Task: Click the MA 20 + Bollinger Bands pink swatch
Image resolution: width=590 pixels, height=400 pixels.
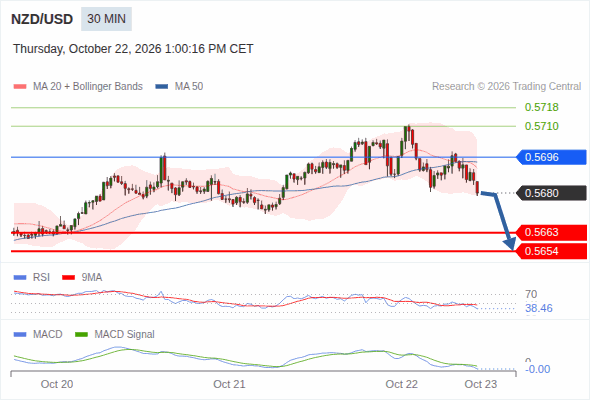Action: [x=20, y=87]
